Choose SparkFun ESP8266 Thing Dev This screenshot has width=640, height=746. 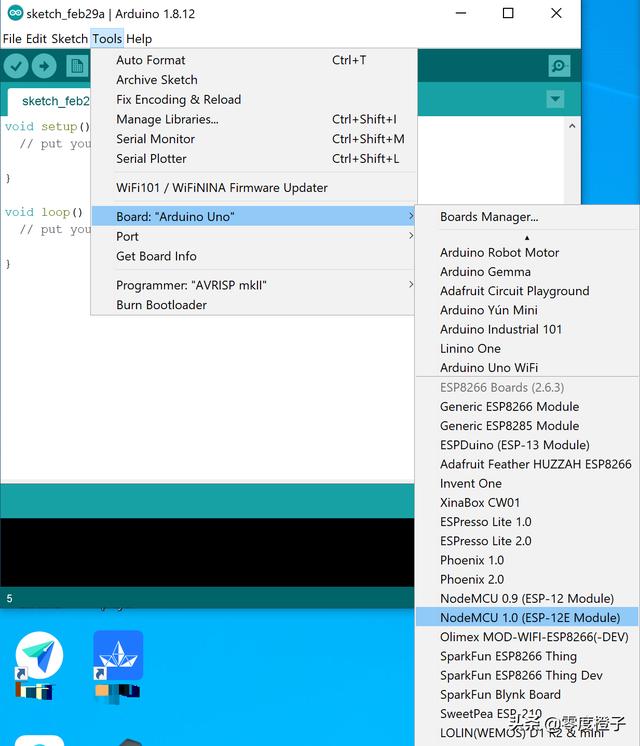(x=527, y=675)
